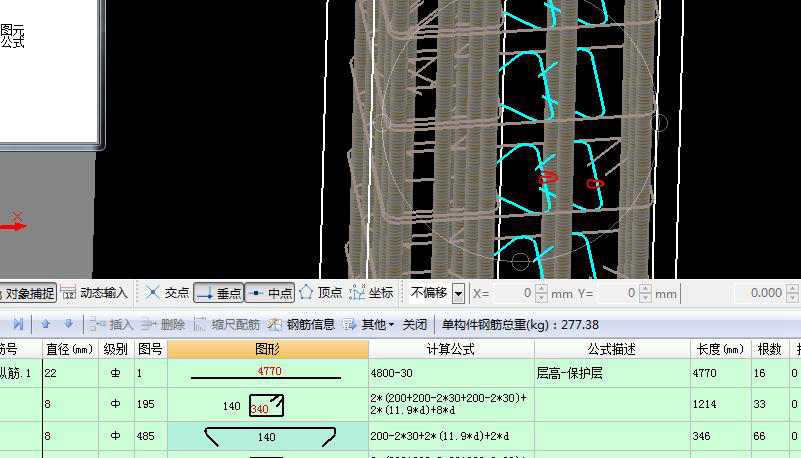Move rebar row up arrow icon
Viewport: 801px width, 458px height.
(x=45, y=324)
